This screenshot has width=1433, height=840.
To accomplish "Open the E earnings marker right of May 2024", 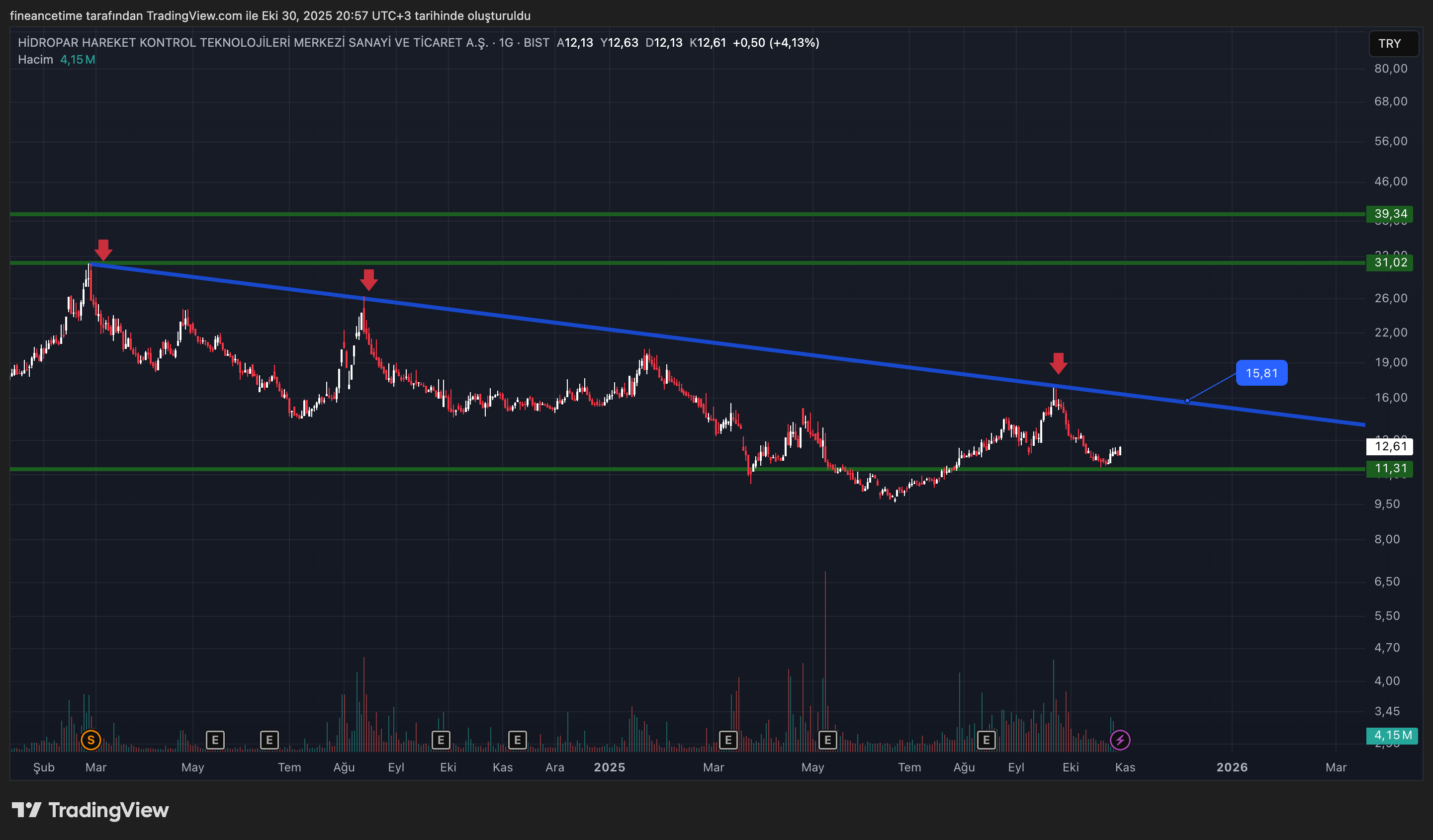I will pos(215,740).
